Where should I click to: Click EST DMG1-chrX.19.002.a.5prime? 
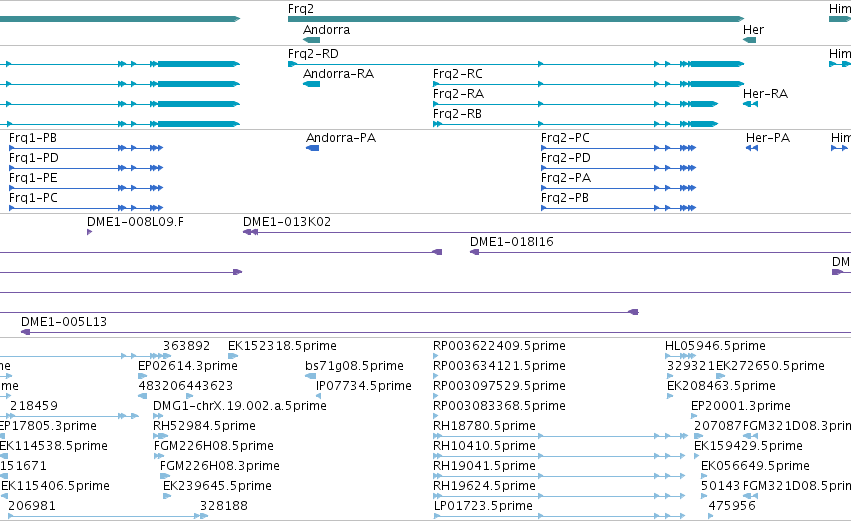tap(240, 406)
